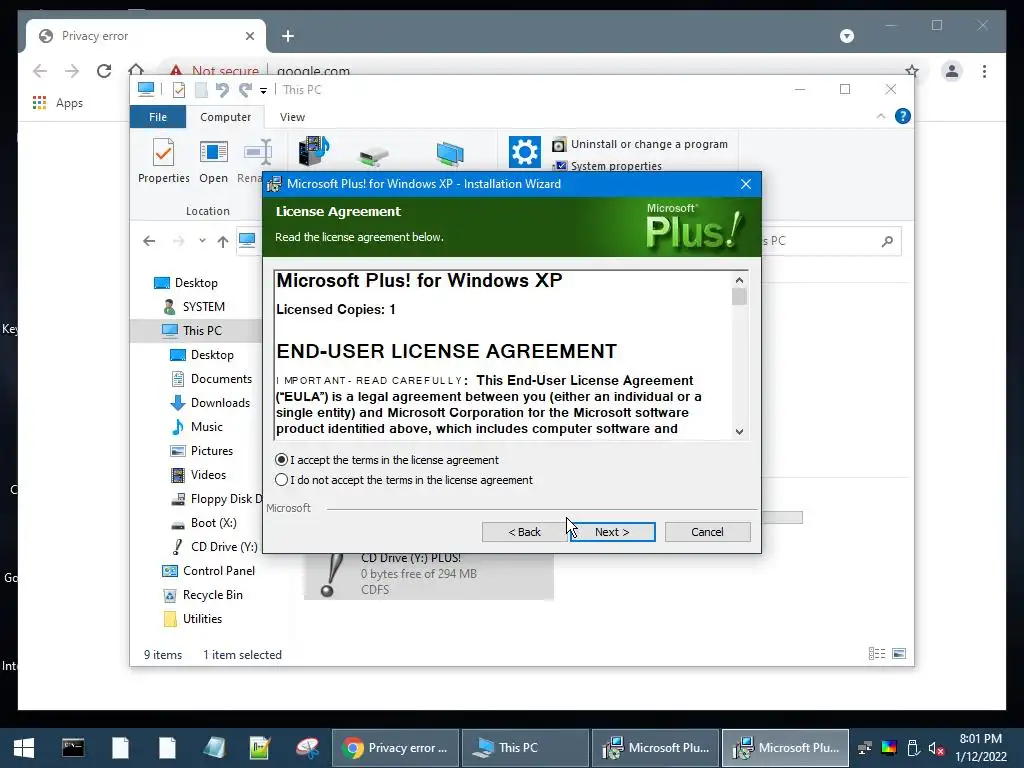Accept the terms in the license agreement
The height and width of the screenshot is (768, 1024).
(281, 460)
